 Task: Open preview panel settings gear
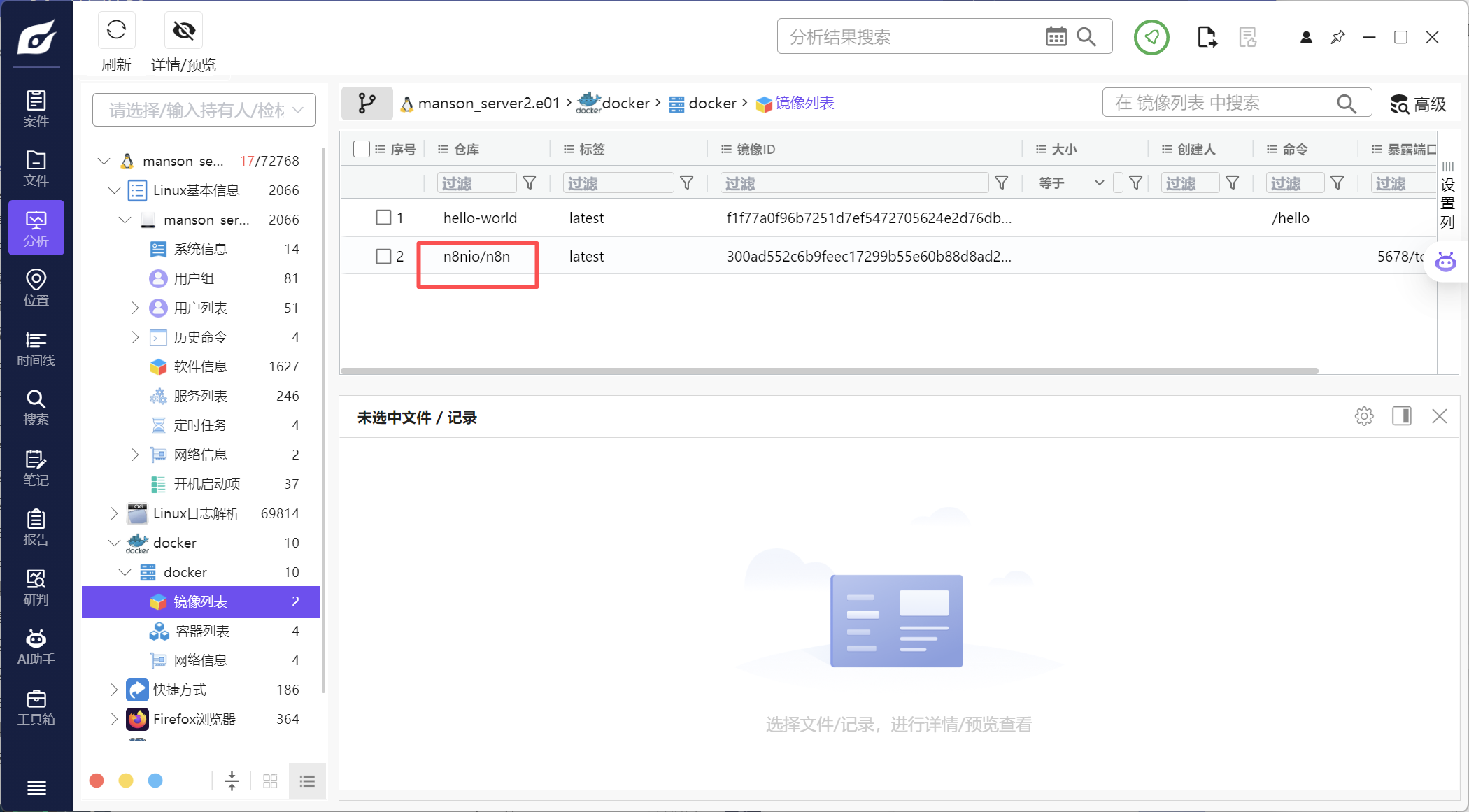(x=1363, y=417)
